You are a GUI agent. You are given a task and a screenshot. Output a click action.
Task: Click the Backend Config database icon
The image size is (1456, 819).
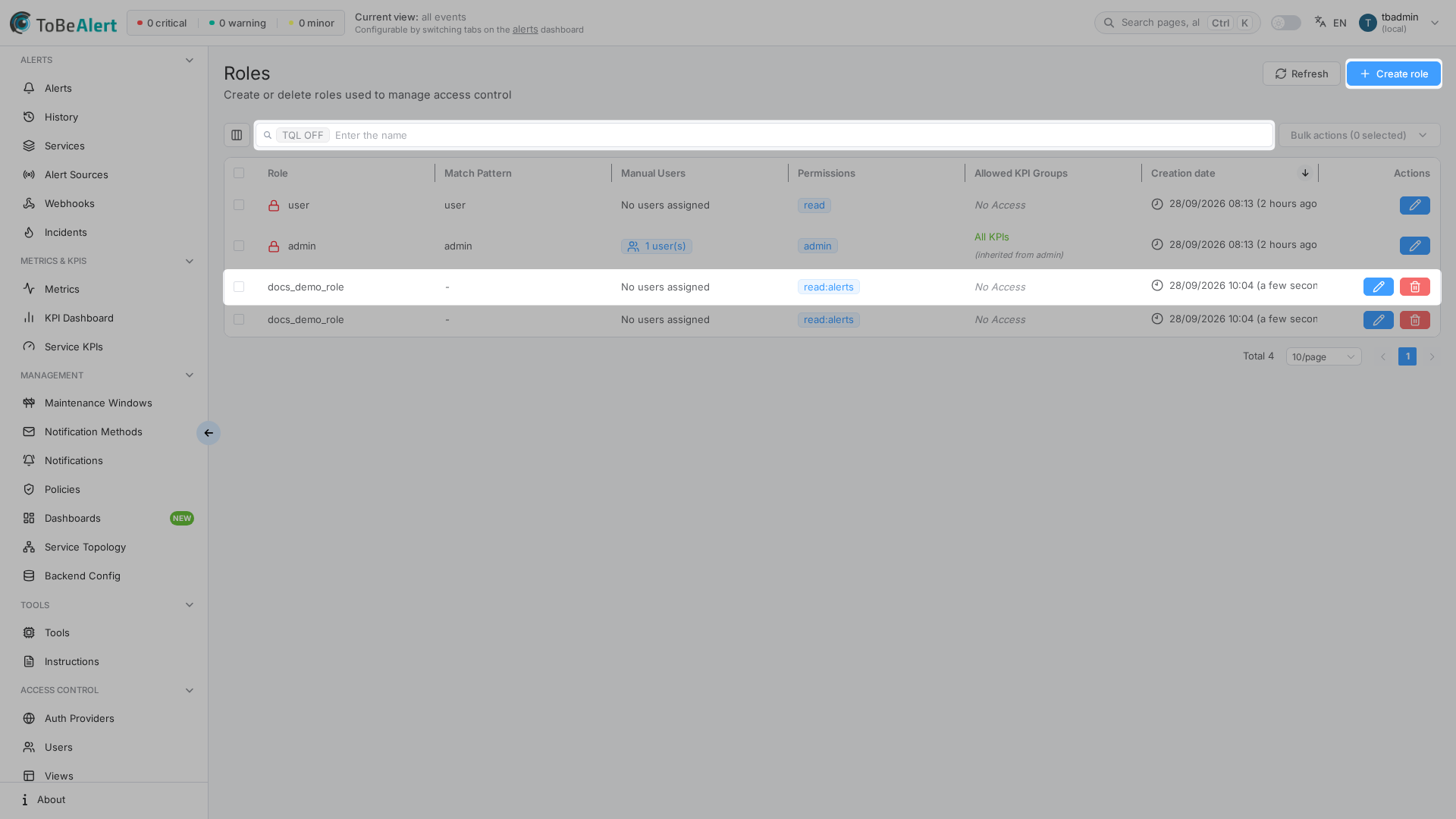29,576
